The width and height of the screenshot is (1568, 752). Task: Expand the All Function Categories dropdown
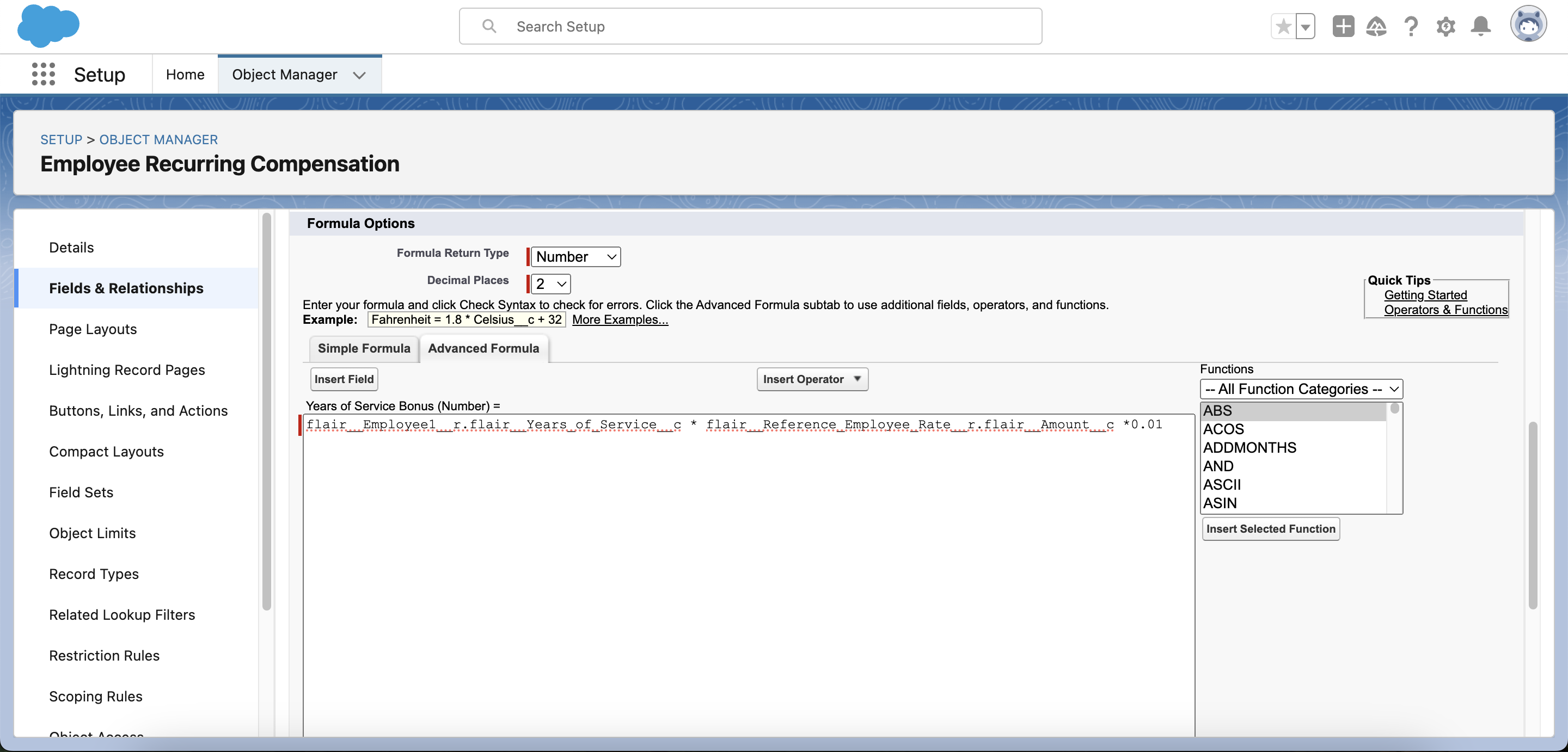pos(1301,389)
